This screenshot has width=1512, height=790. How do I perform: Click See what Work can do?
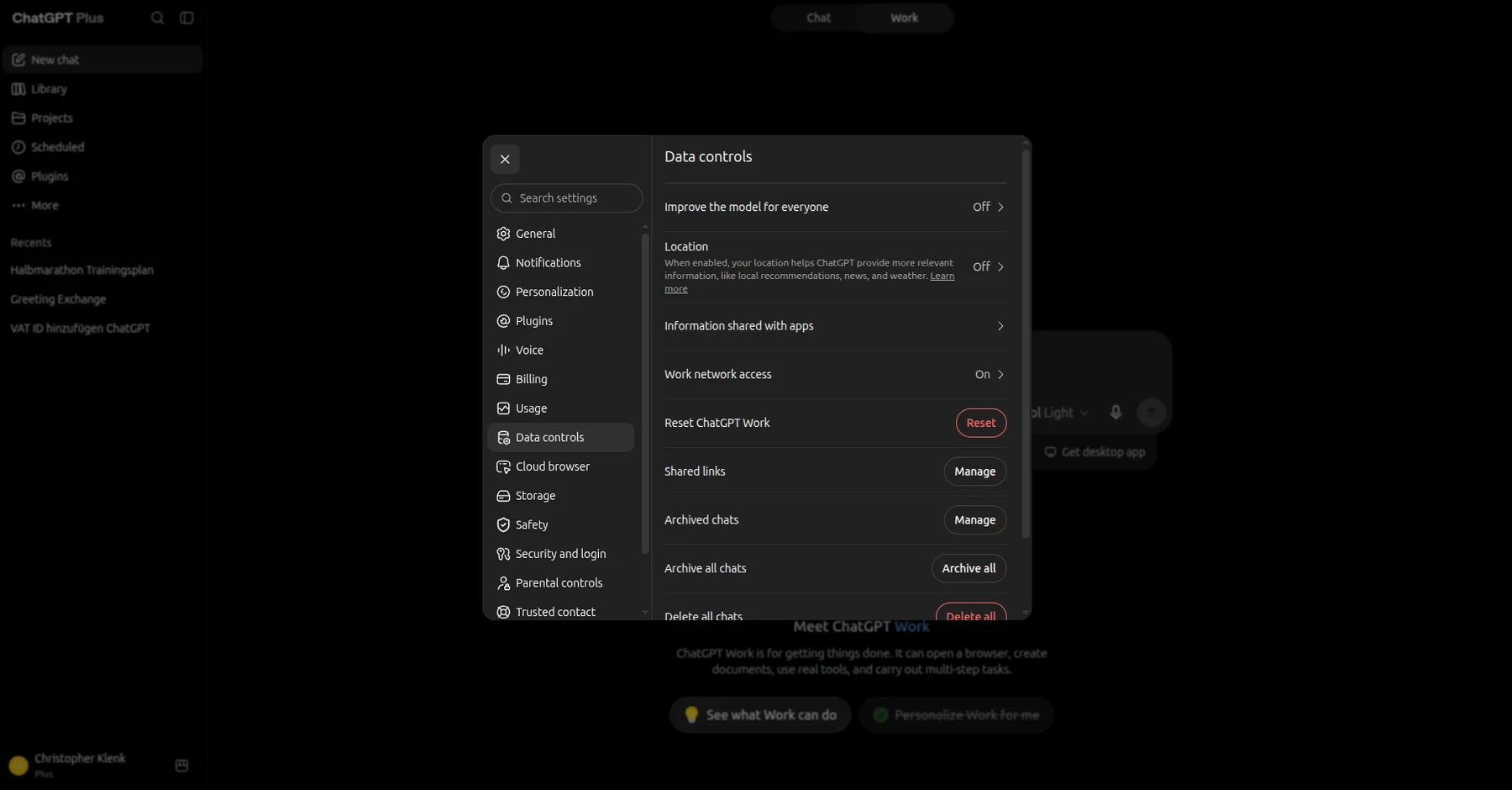pyautogui.click(x=760, y=715)
